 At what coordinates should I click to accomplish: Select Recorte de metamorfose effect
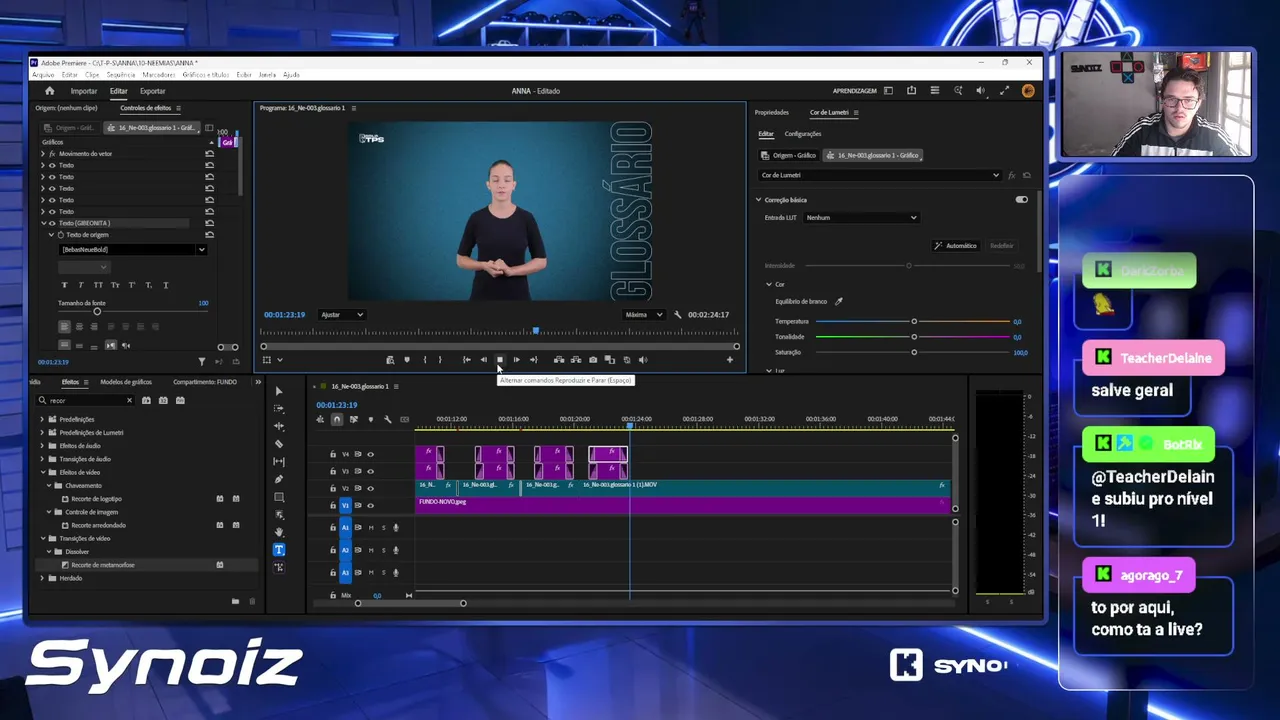pyautogui.click(x=103, y=565)
